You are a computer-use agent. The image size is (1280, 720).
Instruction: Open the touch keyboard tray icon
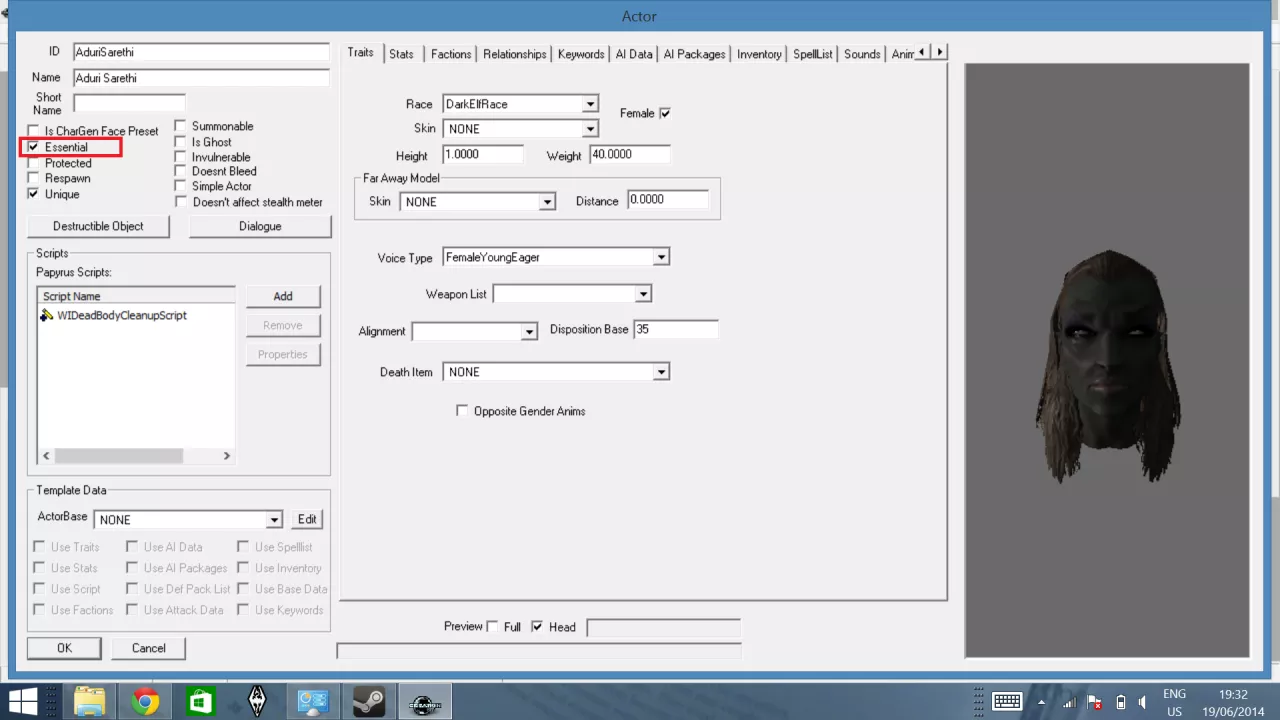point(1007,701)
